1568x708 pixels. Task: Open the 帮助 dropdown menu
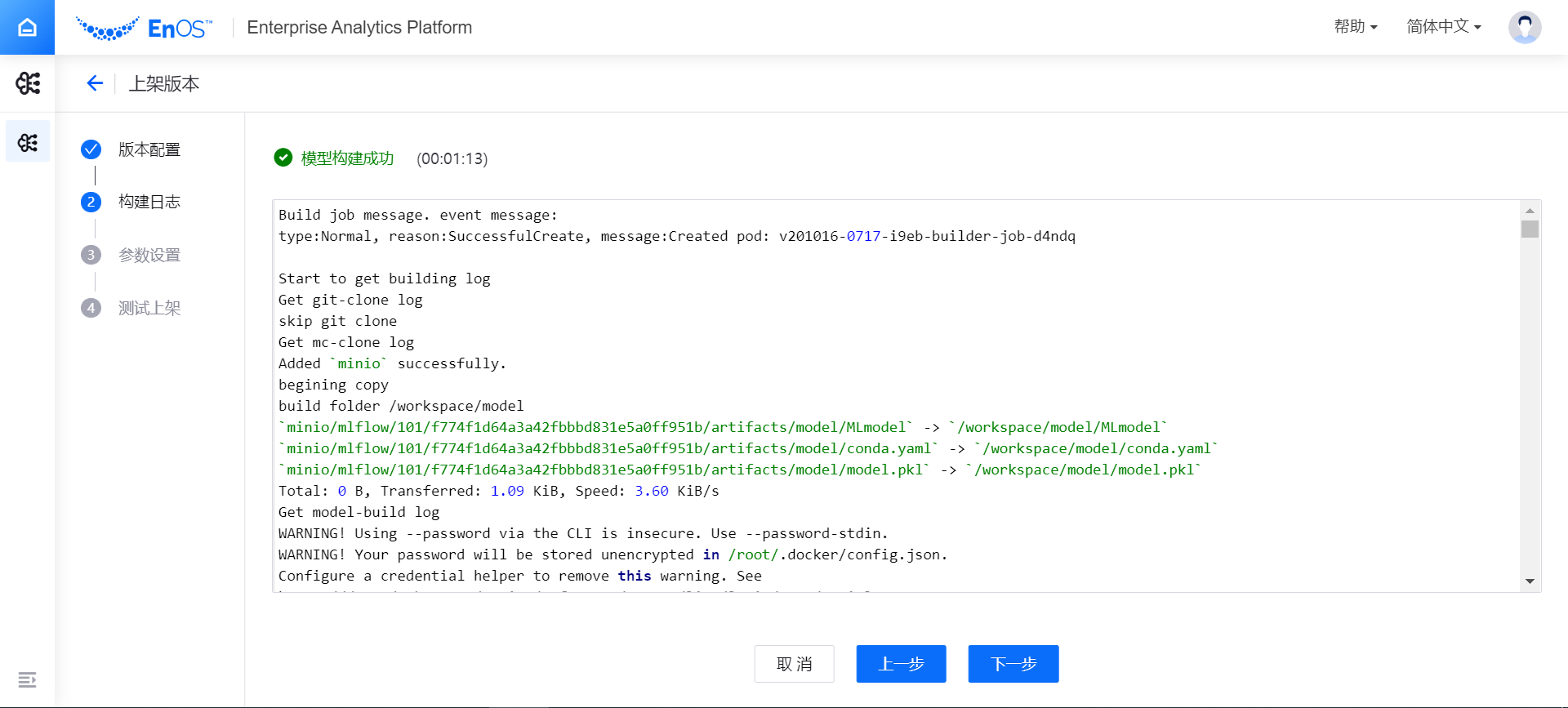tap(1356, 27)
